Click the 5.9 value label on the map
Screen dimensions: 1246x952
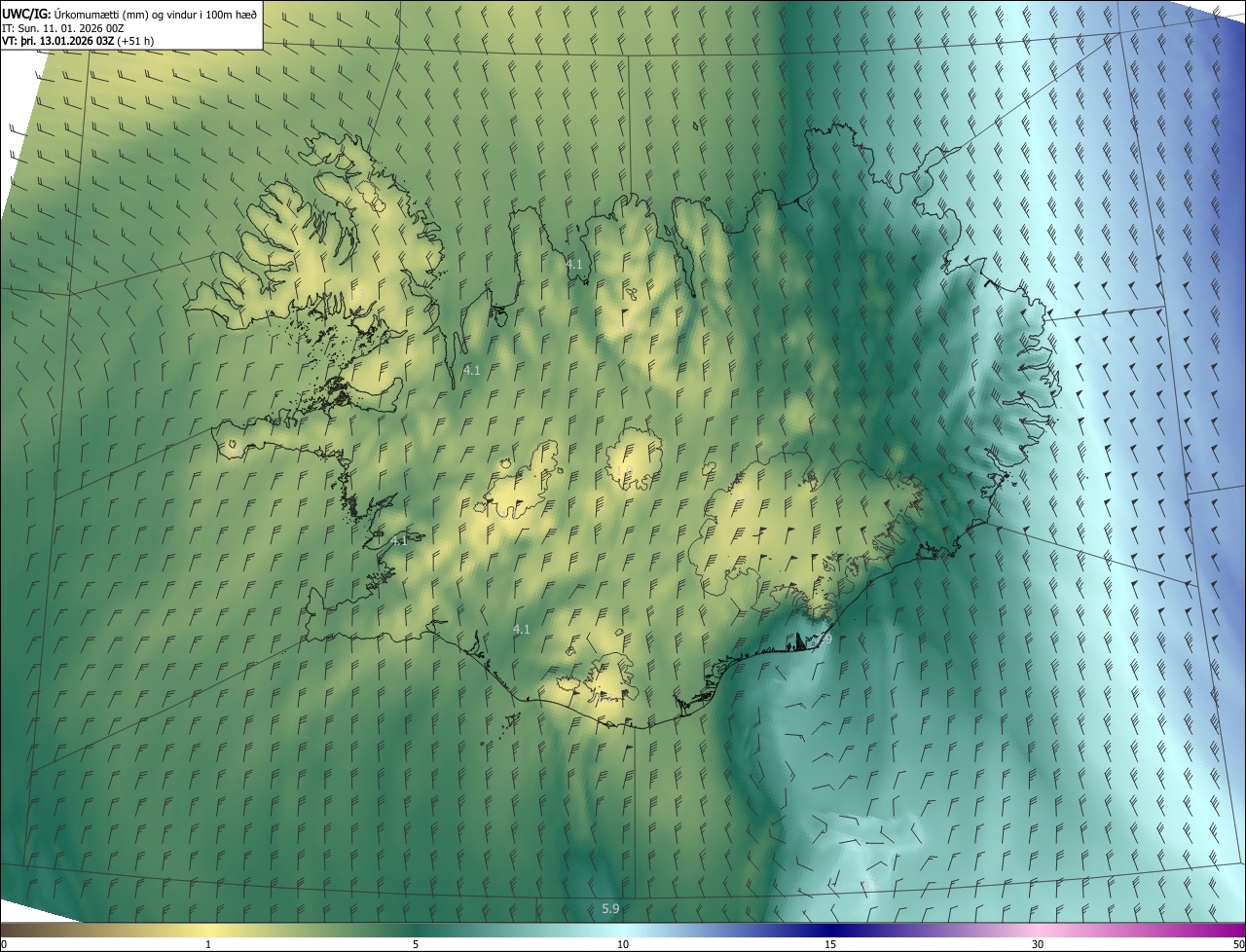pyautogui.click(x=610, y=908)
